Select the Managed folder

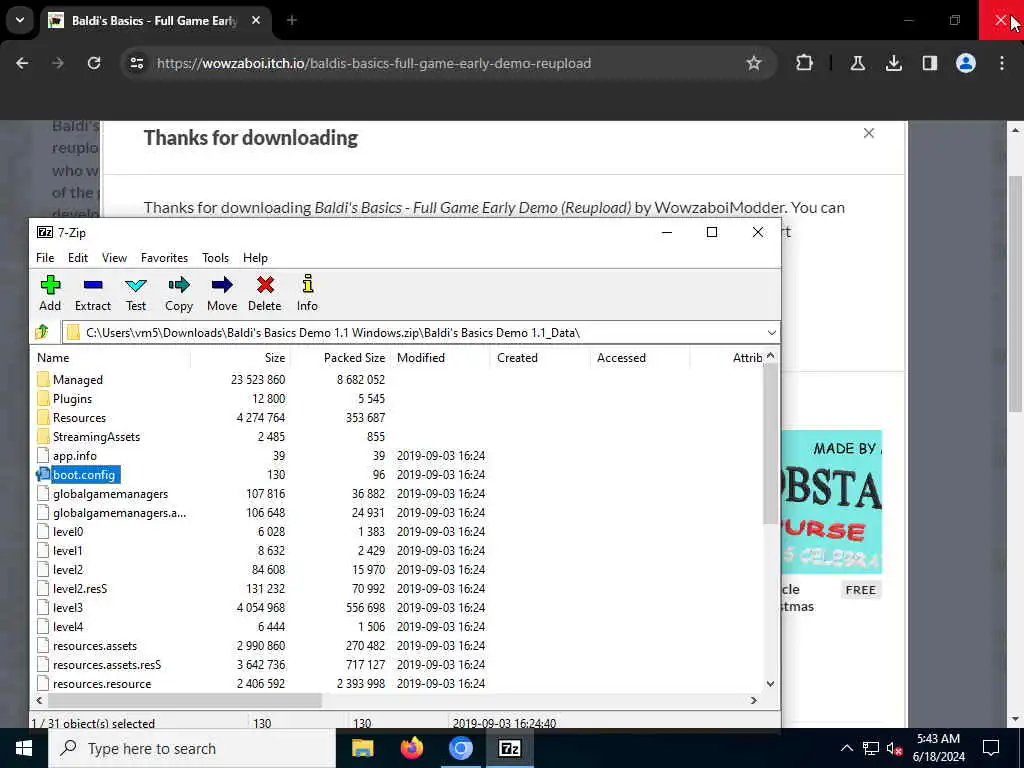(70, 379)
